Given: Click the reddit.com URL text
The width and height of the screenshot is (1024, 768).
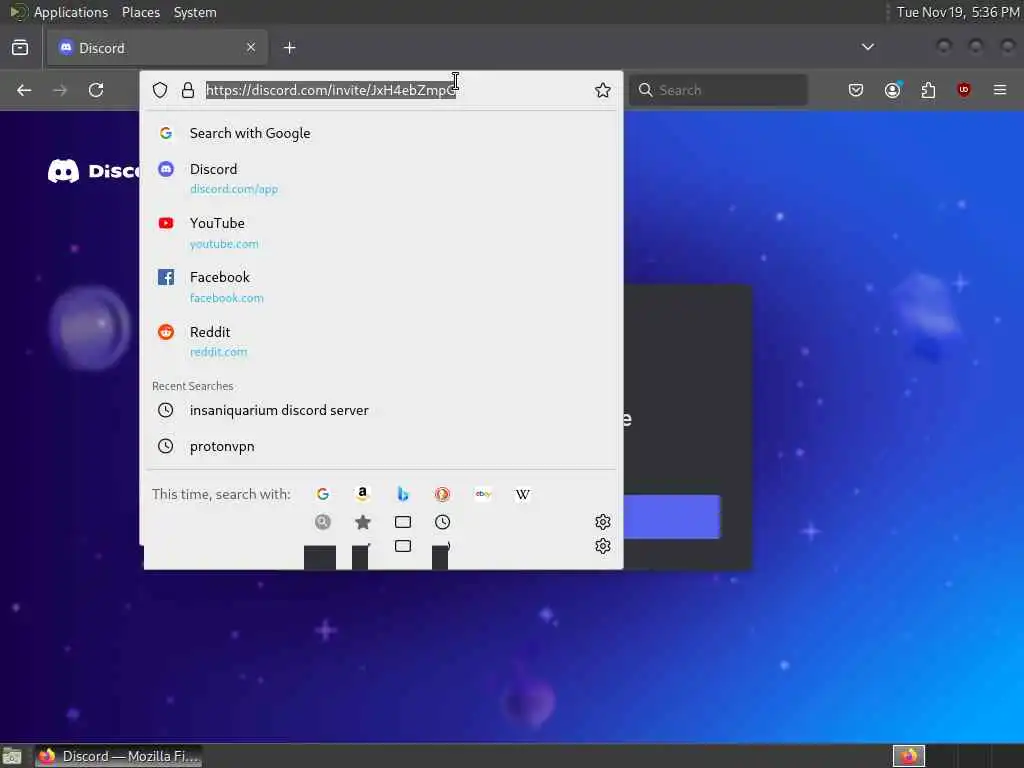Looking at the screenshot, I should 219,352.
